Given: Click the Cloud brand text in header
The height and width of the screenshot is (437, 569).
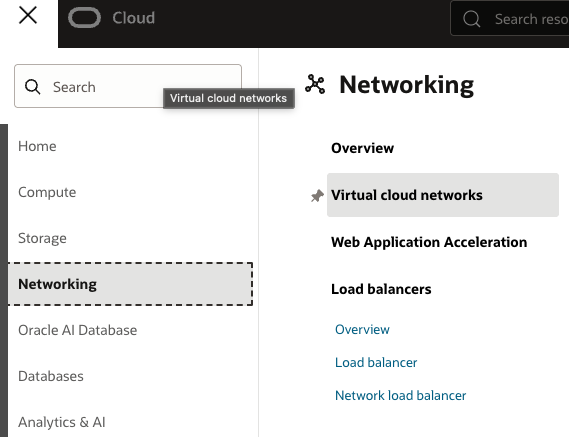Looking at the screenshot, I should coord(134,18).
